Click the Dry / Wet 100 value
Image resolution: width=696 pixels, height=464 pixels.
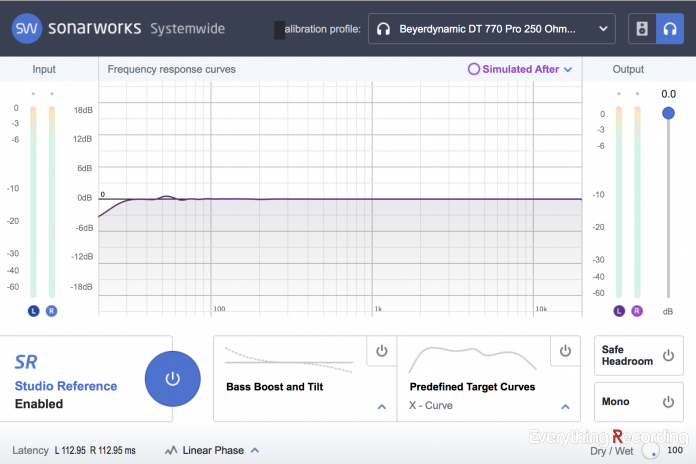pyautogui.click(x=675, y=450)
